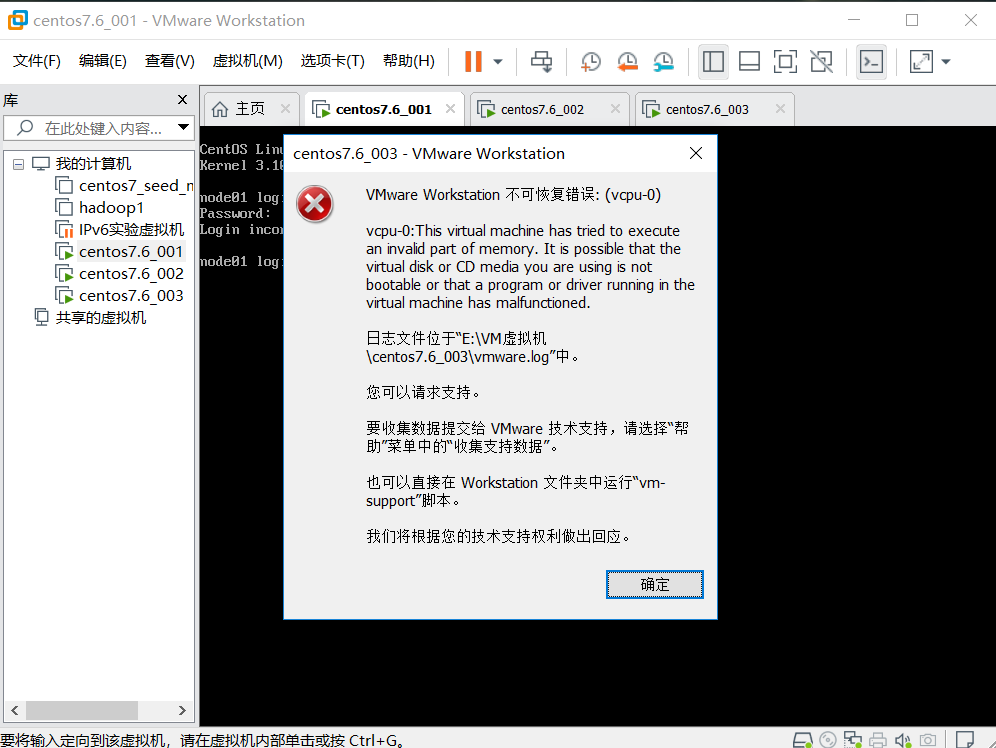Image resolution: width=996 pixels, height=748 pixels.
Task: Click the orange Pause virtual machine icon
Action: click(x=473, y=62)
